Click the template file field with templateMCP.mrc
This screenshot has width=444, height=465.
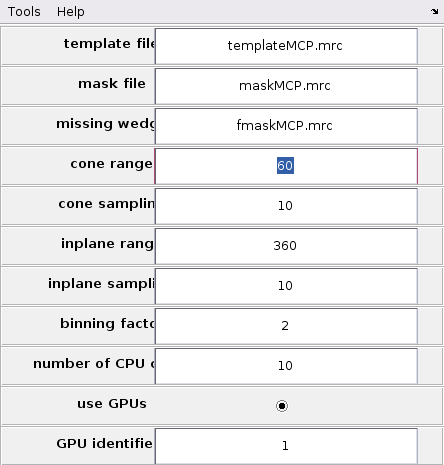coord(286,46)
